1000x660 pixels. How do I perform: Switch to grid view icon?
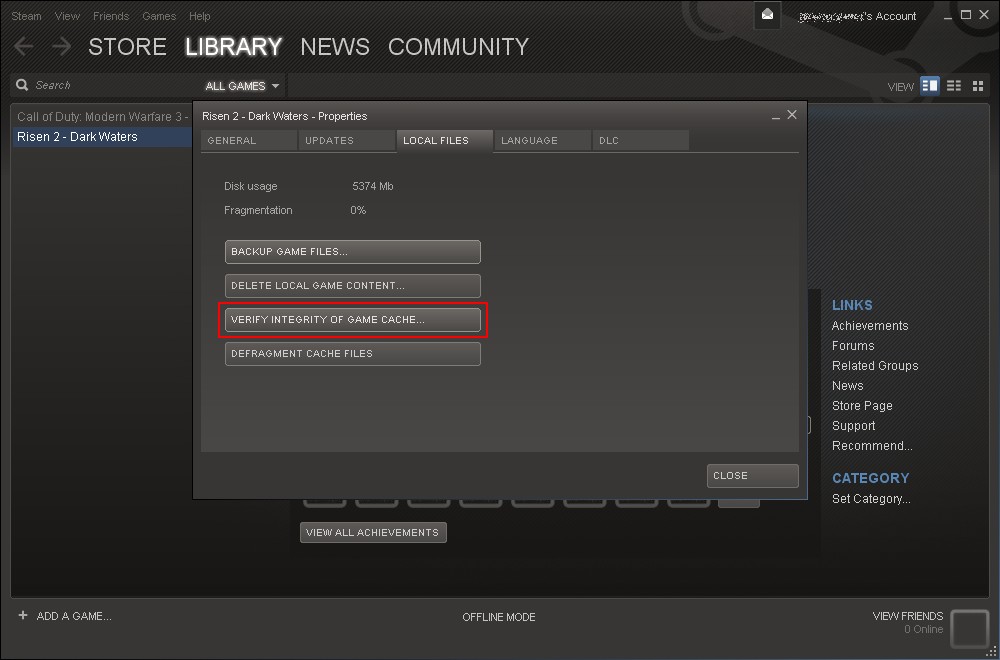coord(978,86)
